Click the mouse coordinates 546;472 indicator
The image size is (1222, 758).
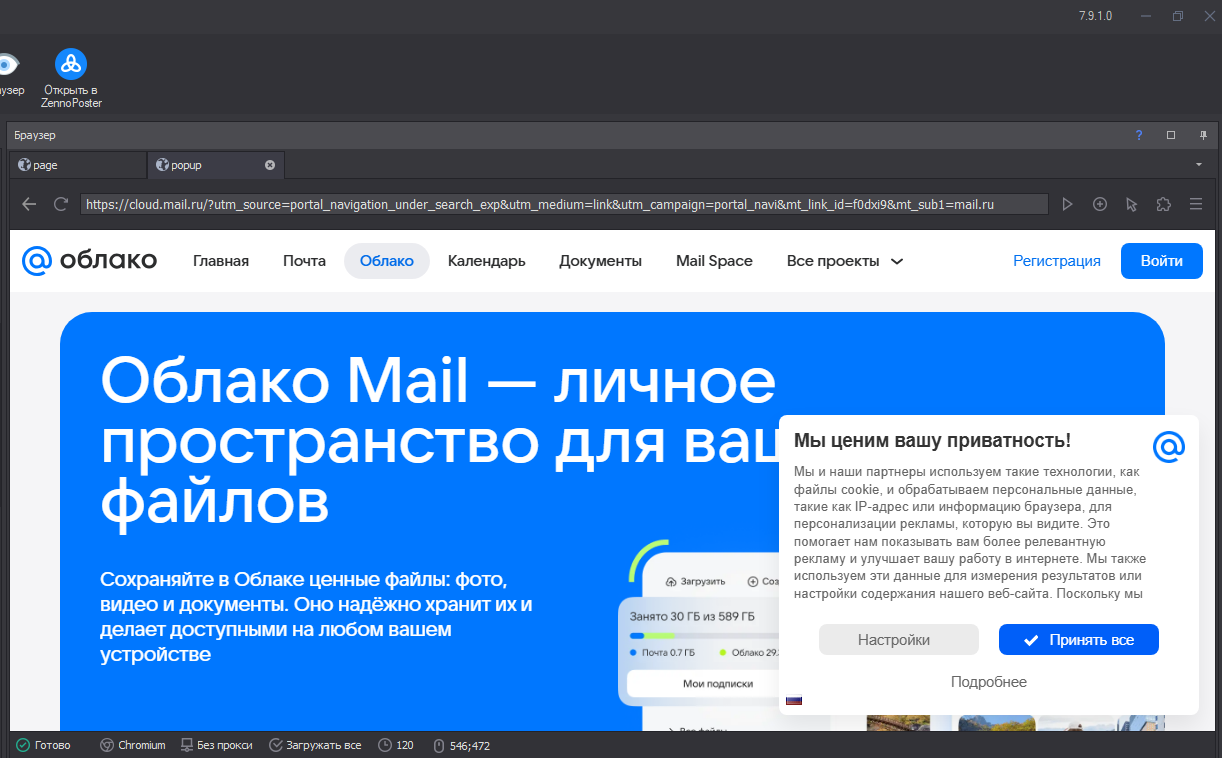click(462, 746)
